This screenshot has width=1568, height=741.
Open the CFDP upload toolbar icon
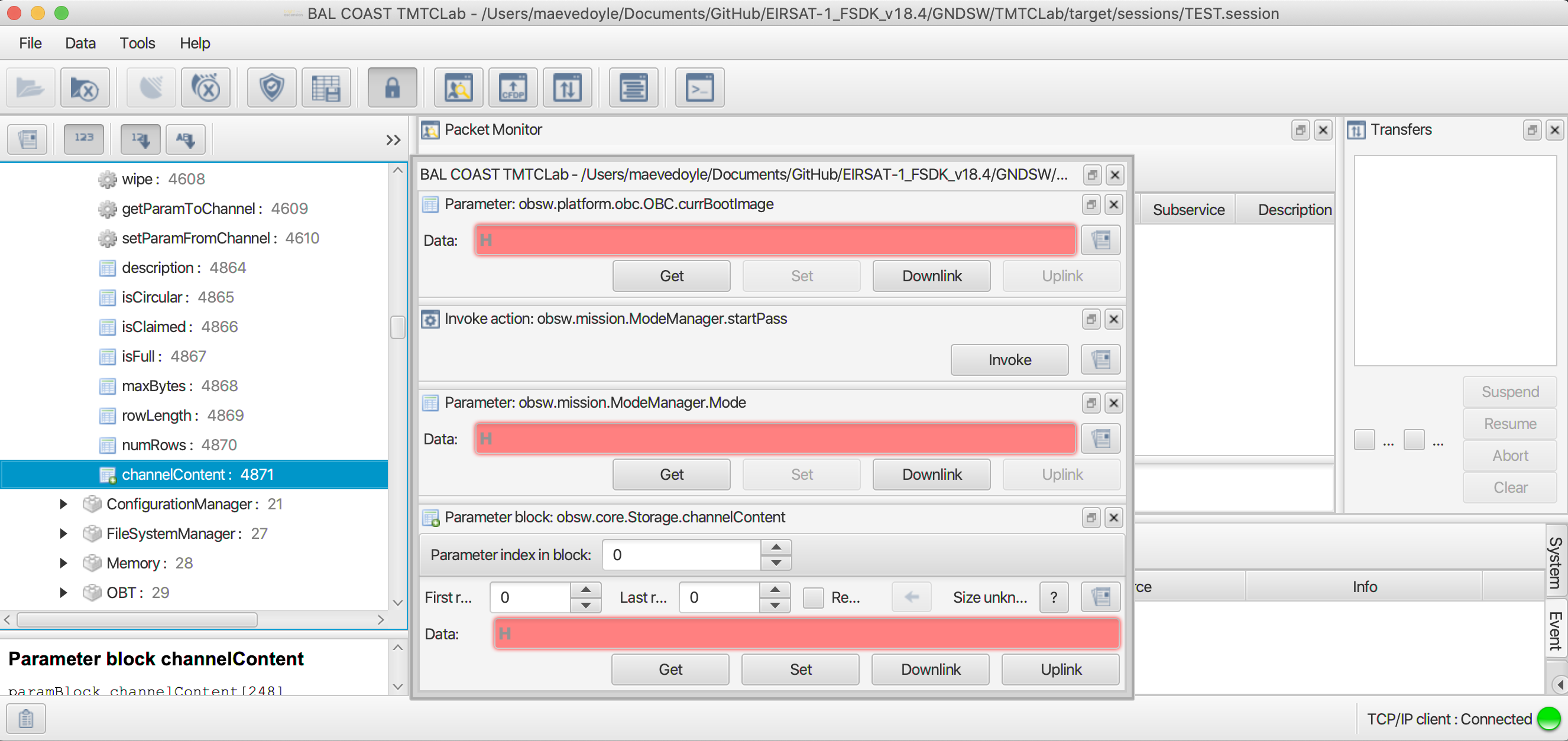click(513, 87)
